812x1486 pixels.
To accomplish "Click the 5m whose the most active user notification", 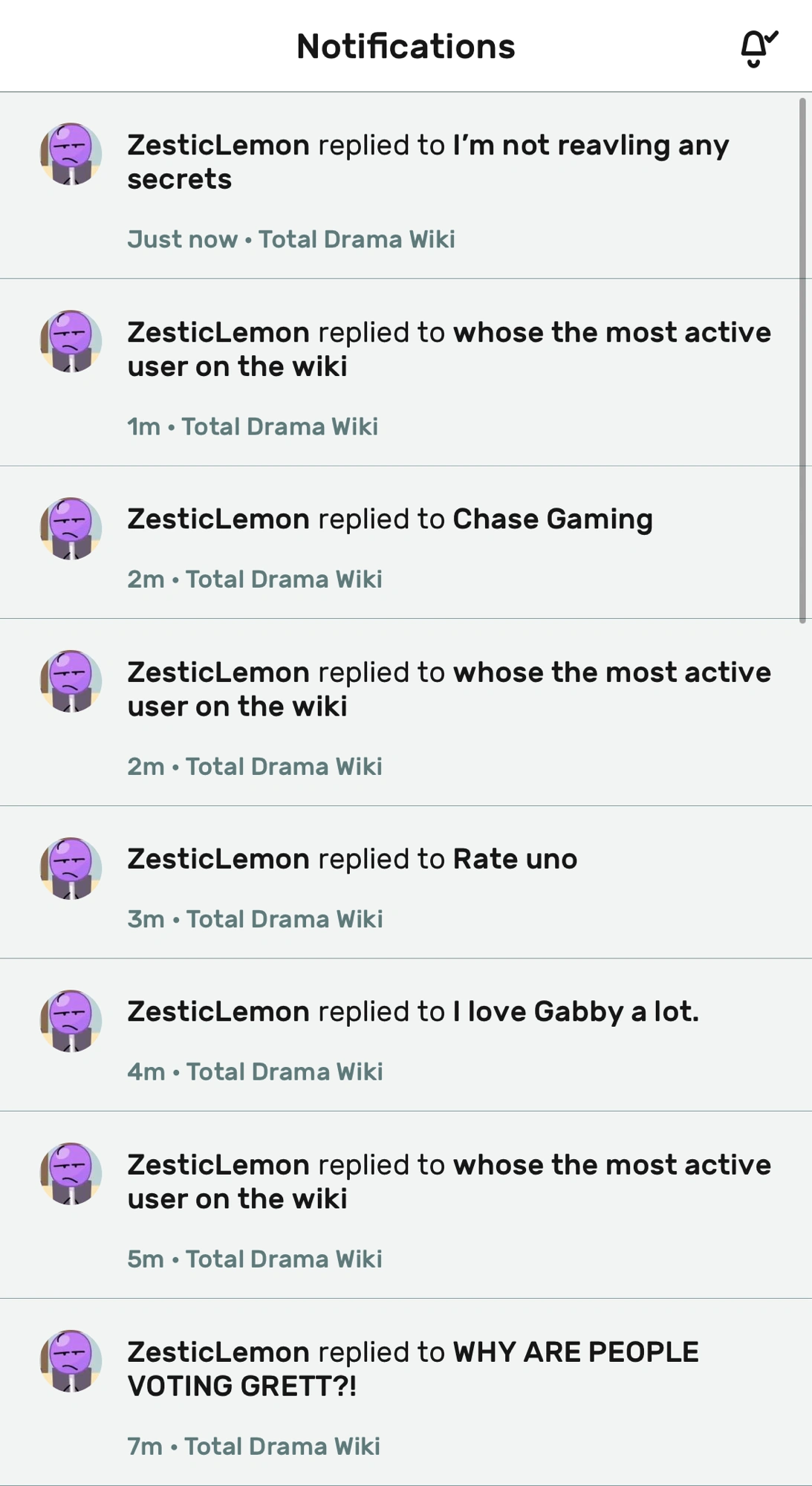I will pyautogui.click(x=449, y=1181).
